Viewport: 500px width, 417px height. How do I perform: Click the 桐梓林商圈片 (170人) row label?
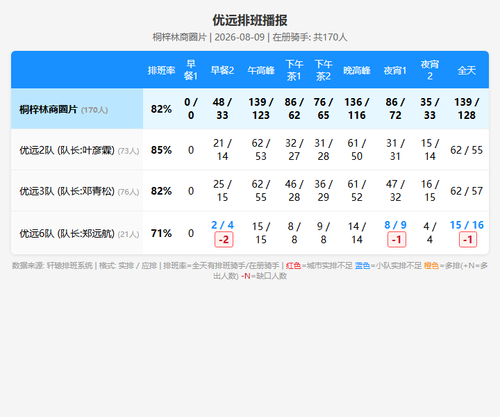[x=63, y=109]
